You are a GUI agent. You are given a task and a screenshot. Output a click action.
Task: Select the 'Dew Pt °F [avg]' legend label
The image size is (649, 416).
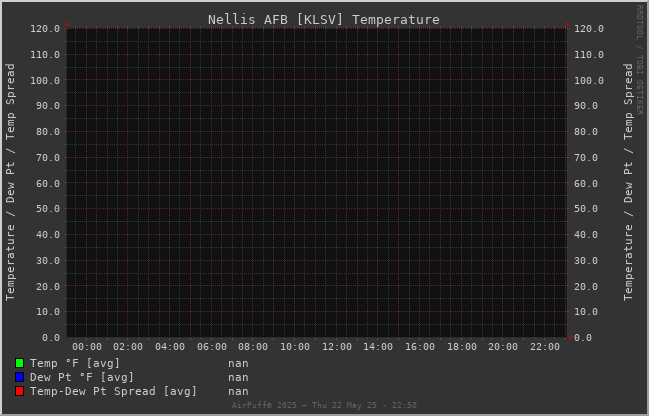coord(82,378)
